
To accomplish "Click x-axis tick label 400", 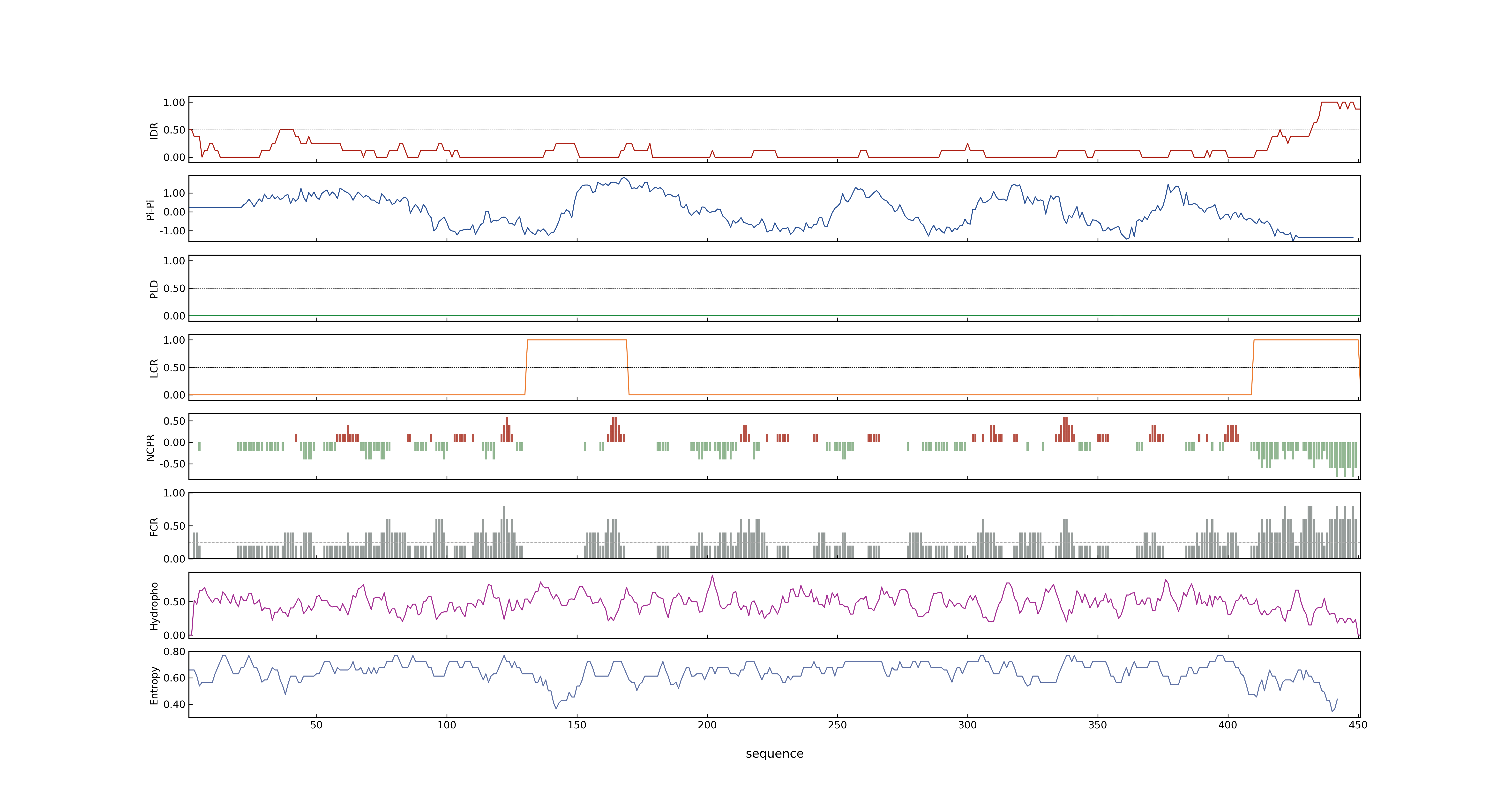I will point(1228,725).
